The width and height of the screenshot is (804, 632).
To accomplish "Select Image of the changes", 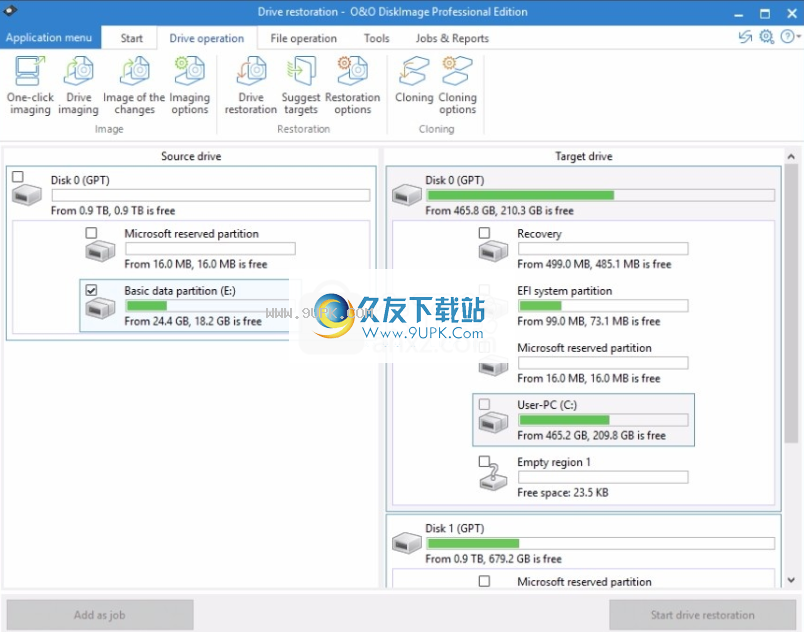I will coord(134,86).
